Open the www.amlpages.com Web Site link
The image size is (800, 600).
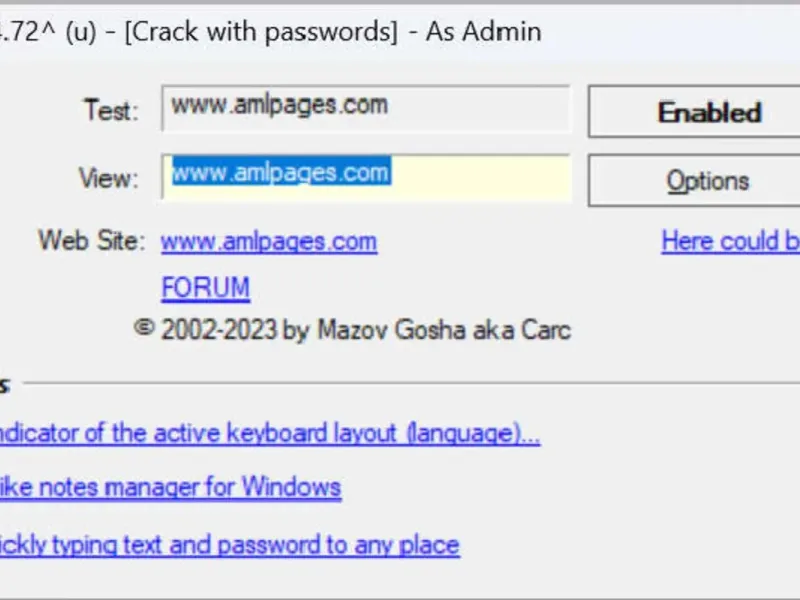(268, 241)
